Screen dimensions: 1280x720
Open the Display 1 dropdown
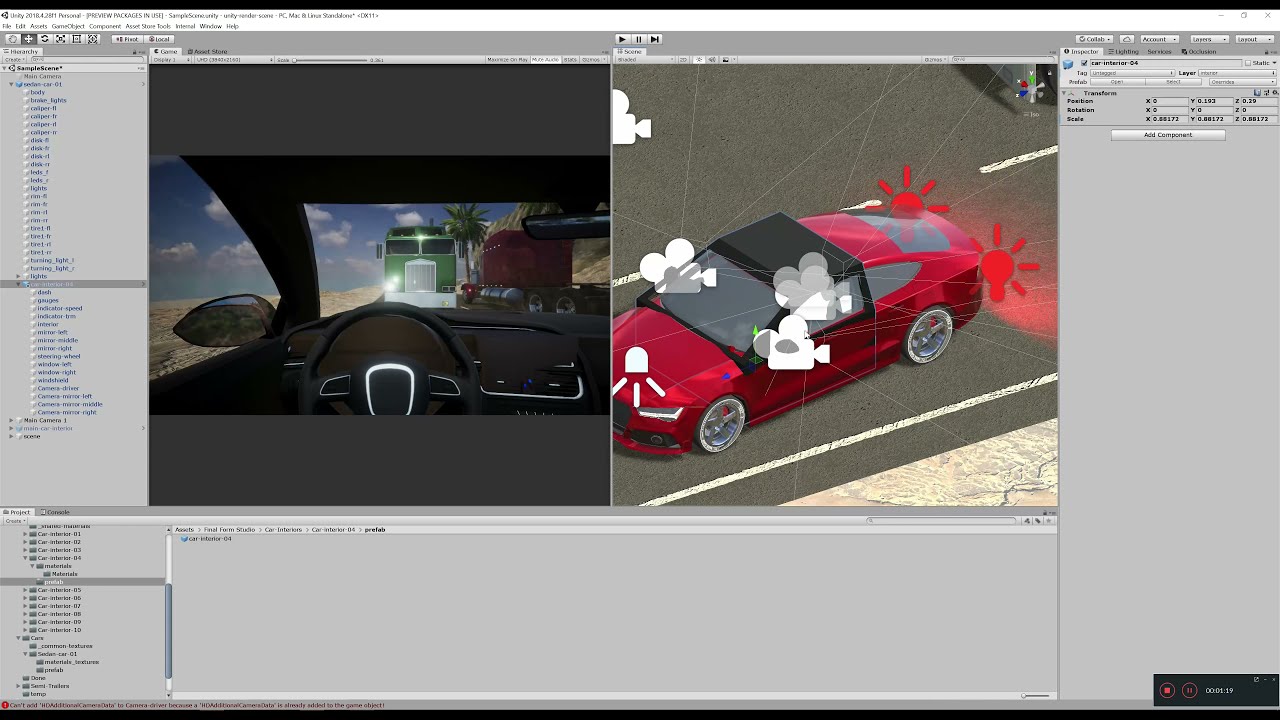coord(169,59)
